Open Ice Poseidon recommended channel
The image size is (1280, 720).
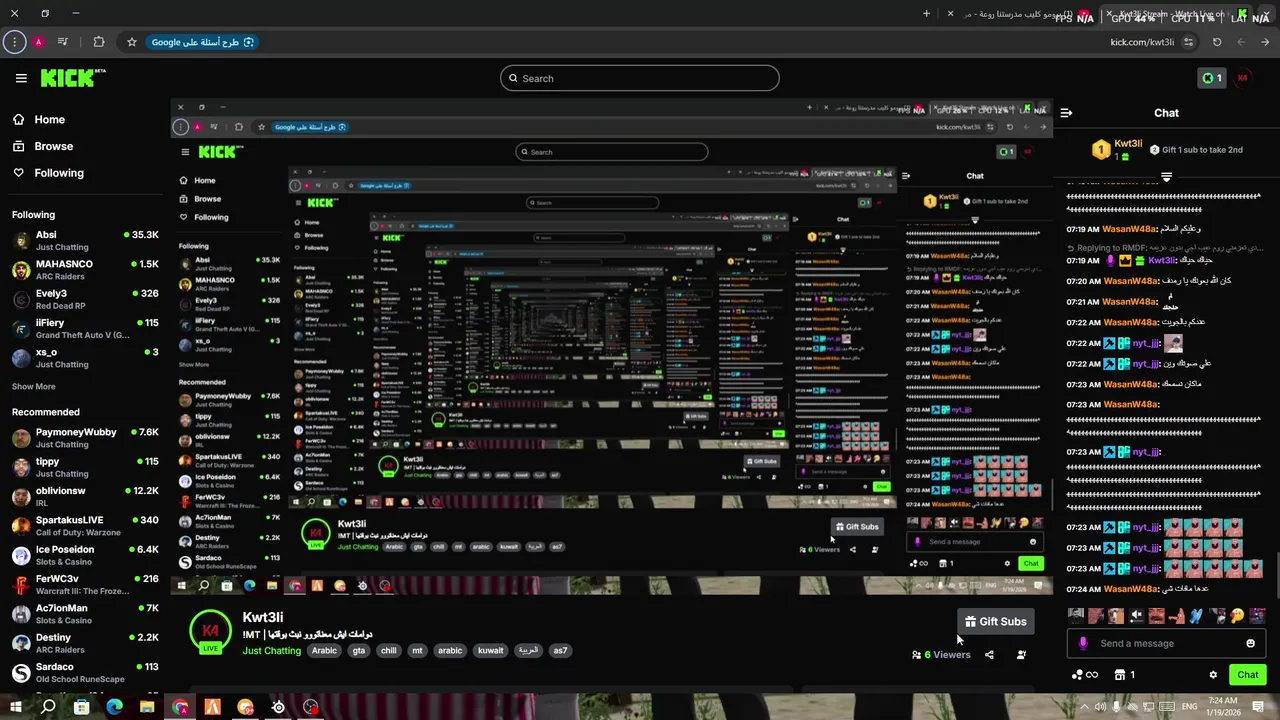pos(85,555)
